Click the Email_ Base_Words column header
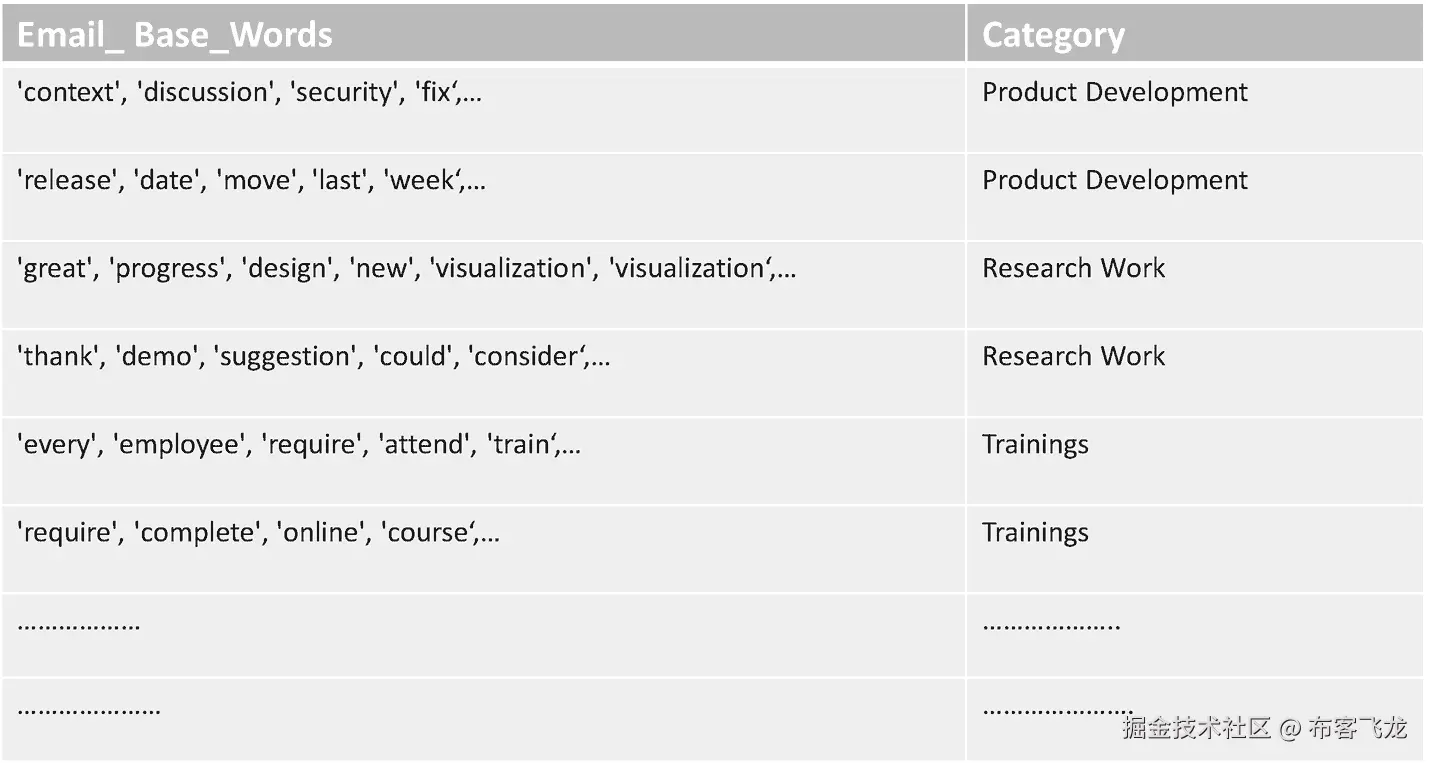The height and width of the screenshot is (763, 1429). [x=175, y=35]
